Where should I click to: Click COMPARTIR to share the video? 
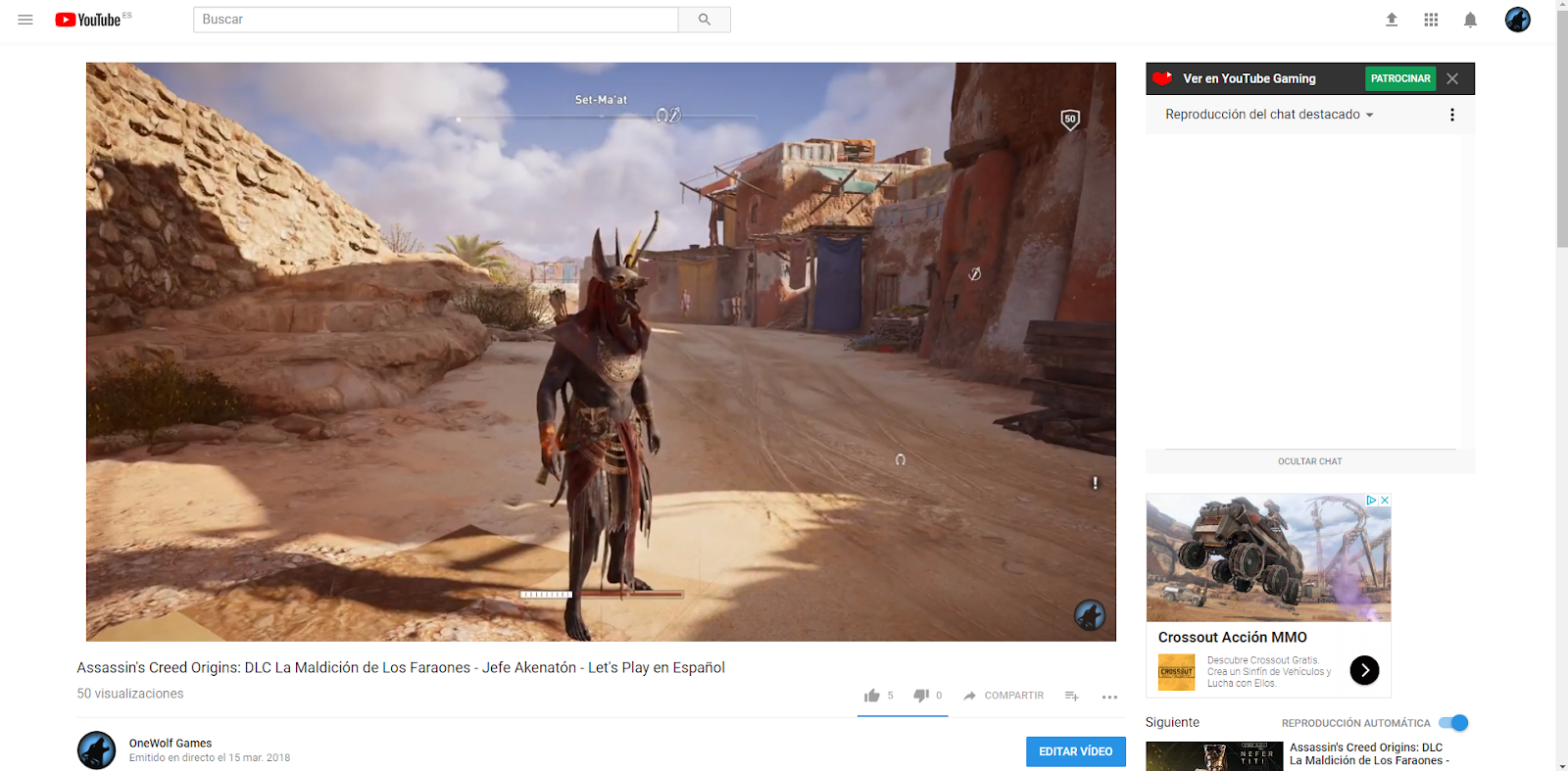1004,696
